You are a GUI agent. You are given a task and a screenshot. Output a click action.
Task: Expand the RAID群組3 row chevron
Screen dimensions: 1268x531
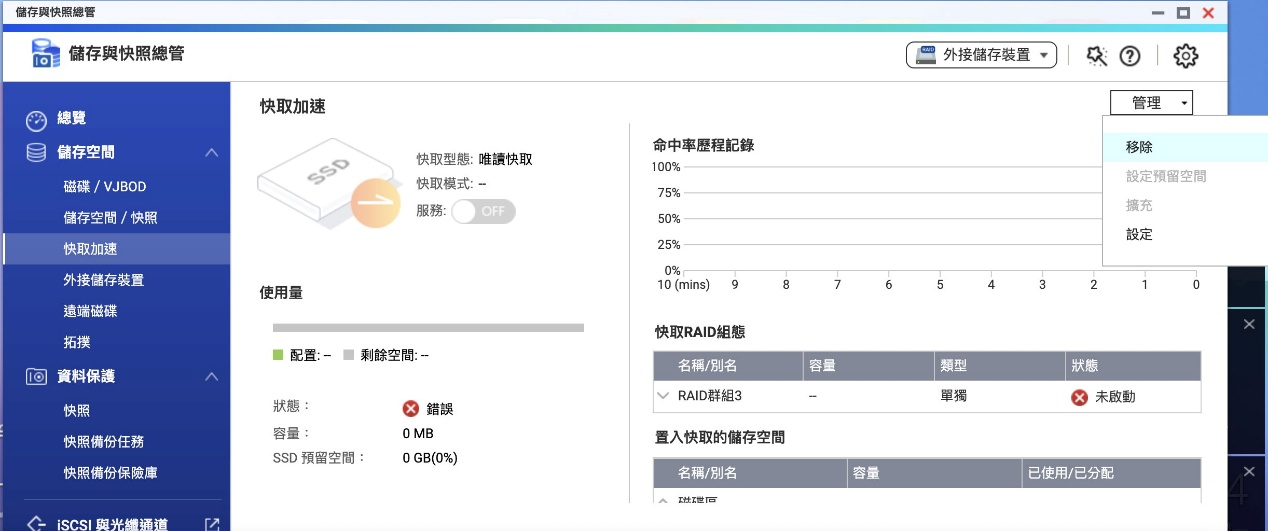(662, 396)
